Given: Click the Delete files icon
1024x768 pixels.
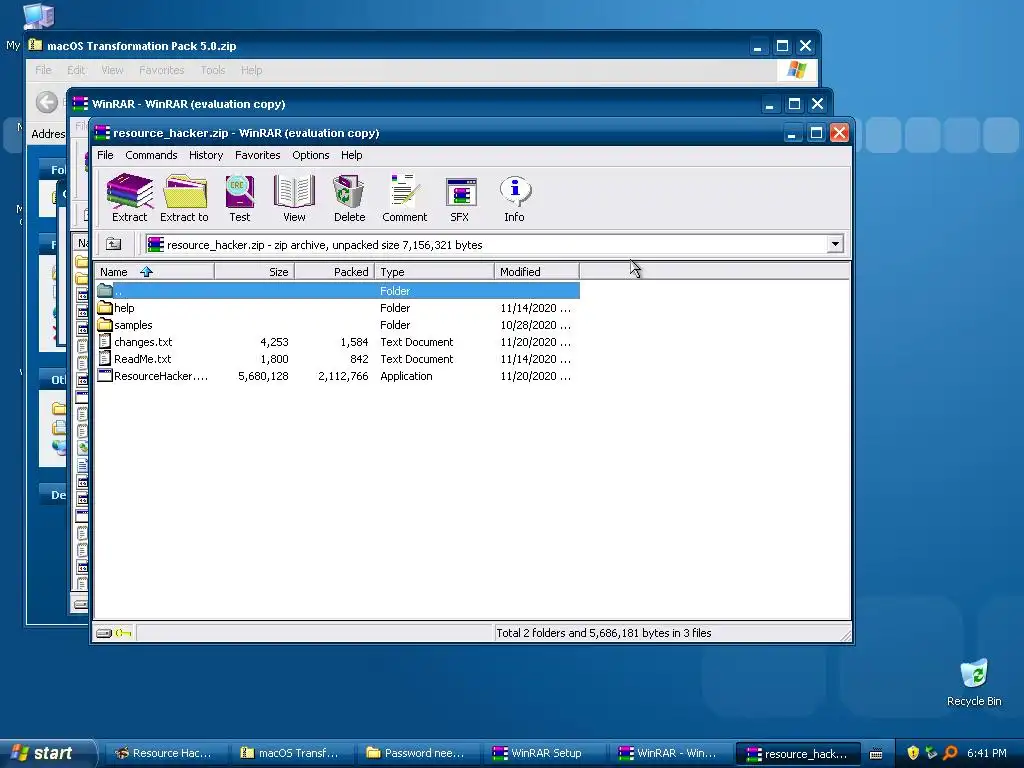Looking at the screenshot, I should [349, 198].
